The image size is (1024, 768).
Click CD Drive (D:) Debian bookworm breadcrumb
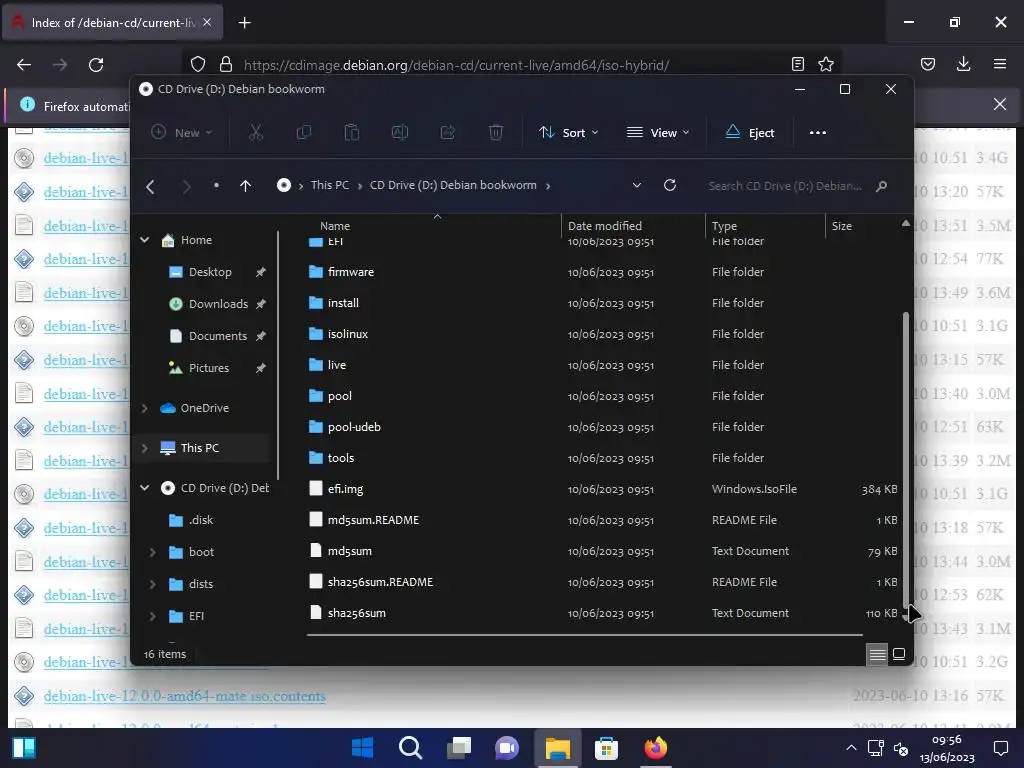[453, 185]
